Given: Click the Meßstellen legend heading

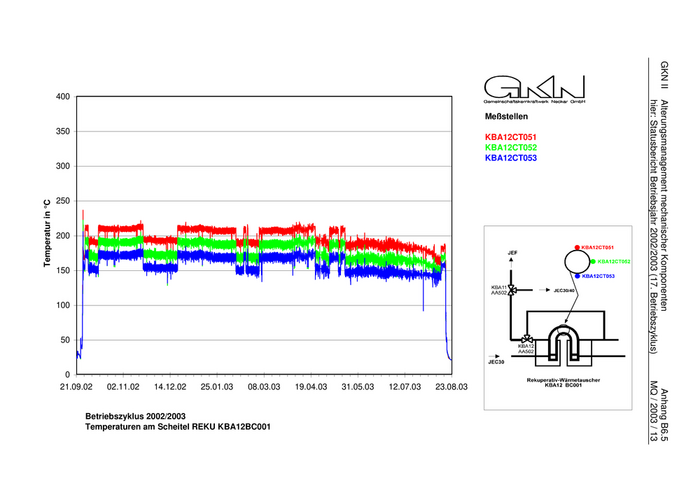Looking at the screenshot, I should pyautogui.click(x=505, y=117).
